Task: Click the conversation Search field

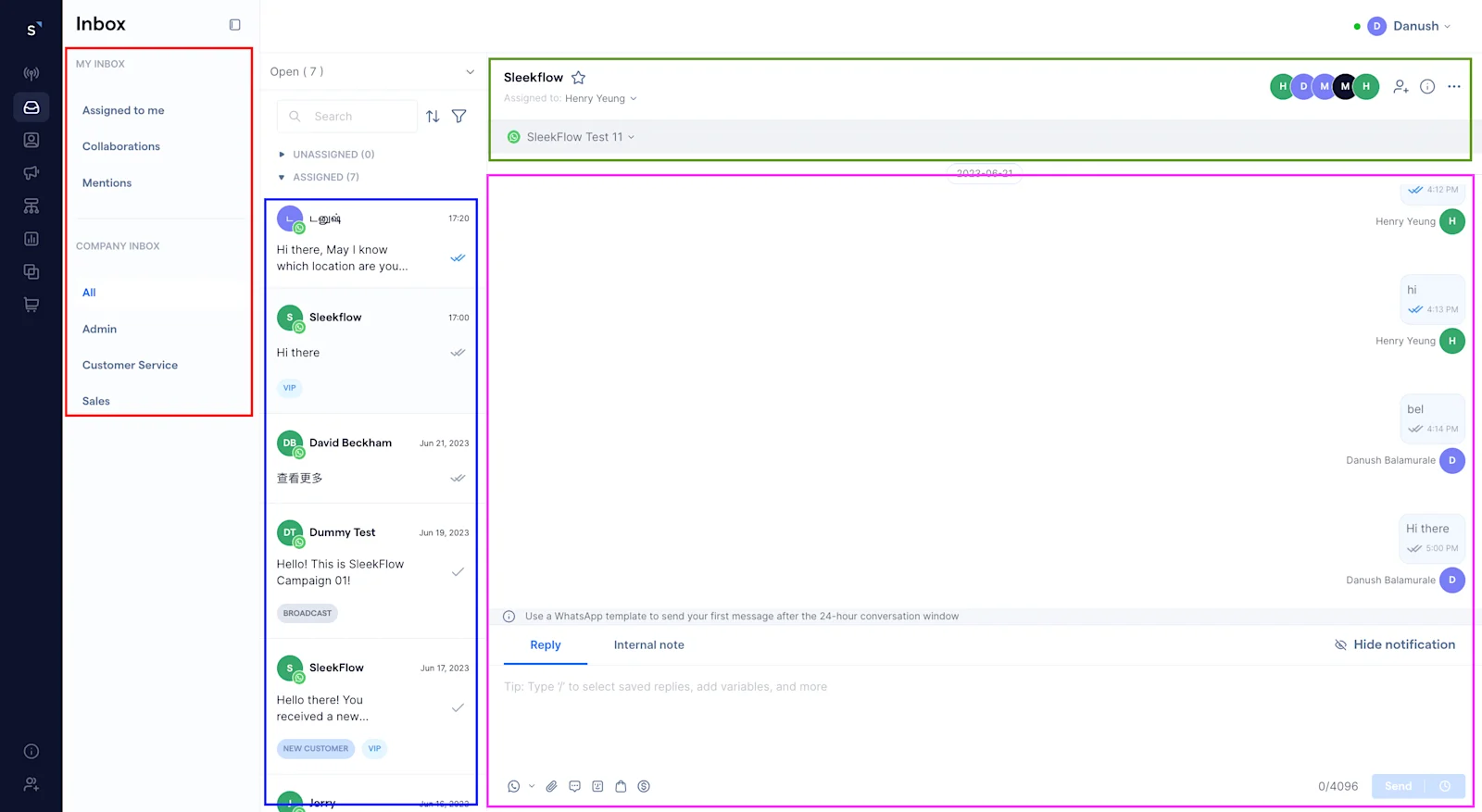Action: (x=347, y=117)
